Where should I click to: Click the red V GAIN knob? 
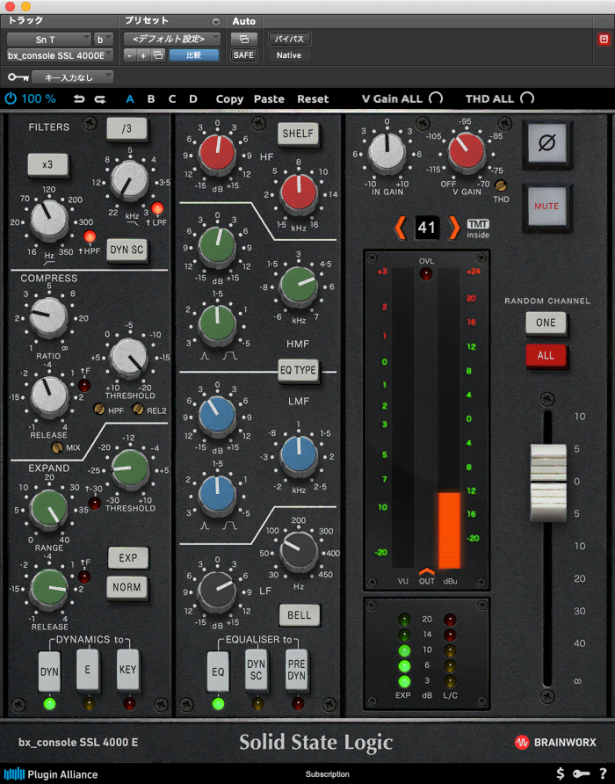(x=466, y=150)
